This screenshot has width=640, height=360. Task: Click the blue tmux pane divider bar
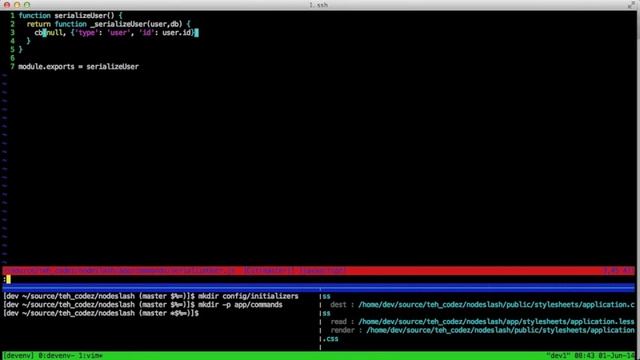318,288
